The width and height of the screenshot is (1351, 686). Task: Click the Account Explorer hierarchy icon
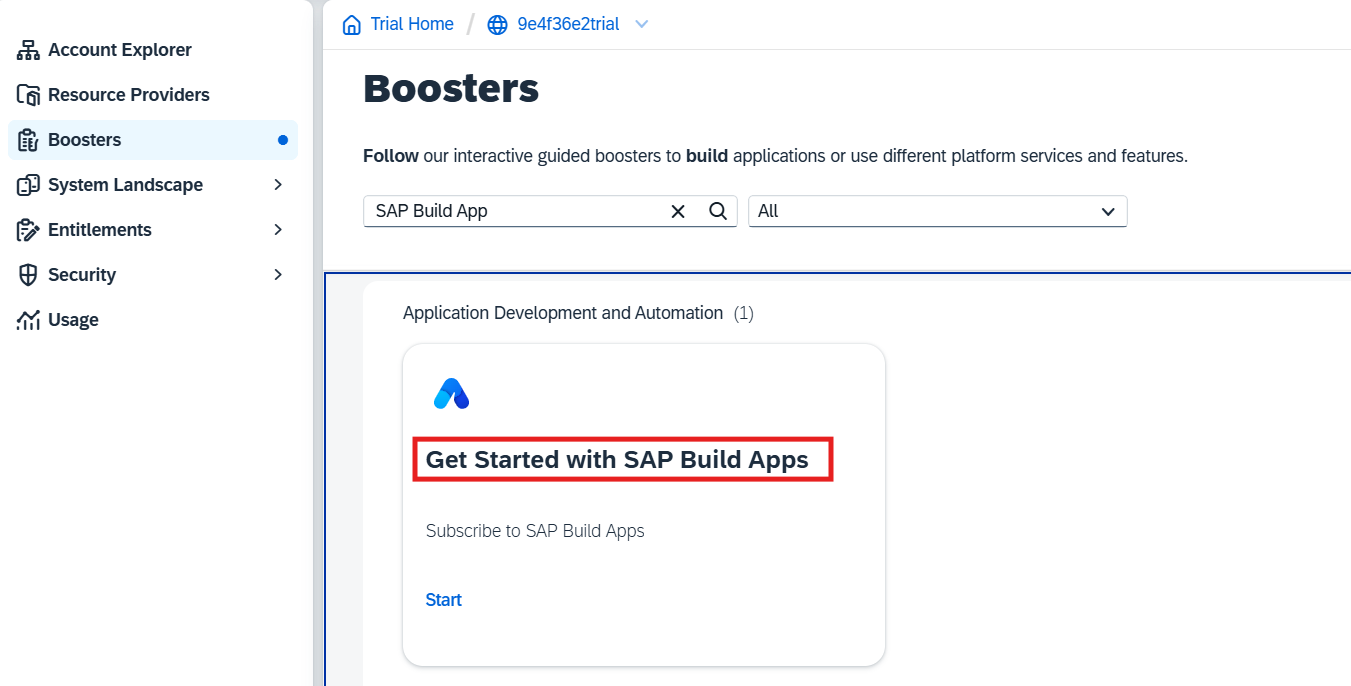[28, 50]
